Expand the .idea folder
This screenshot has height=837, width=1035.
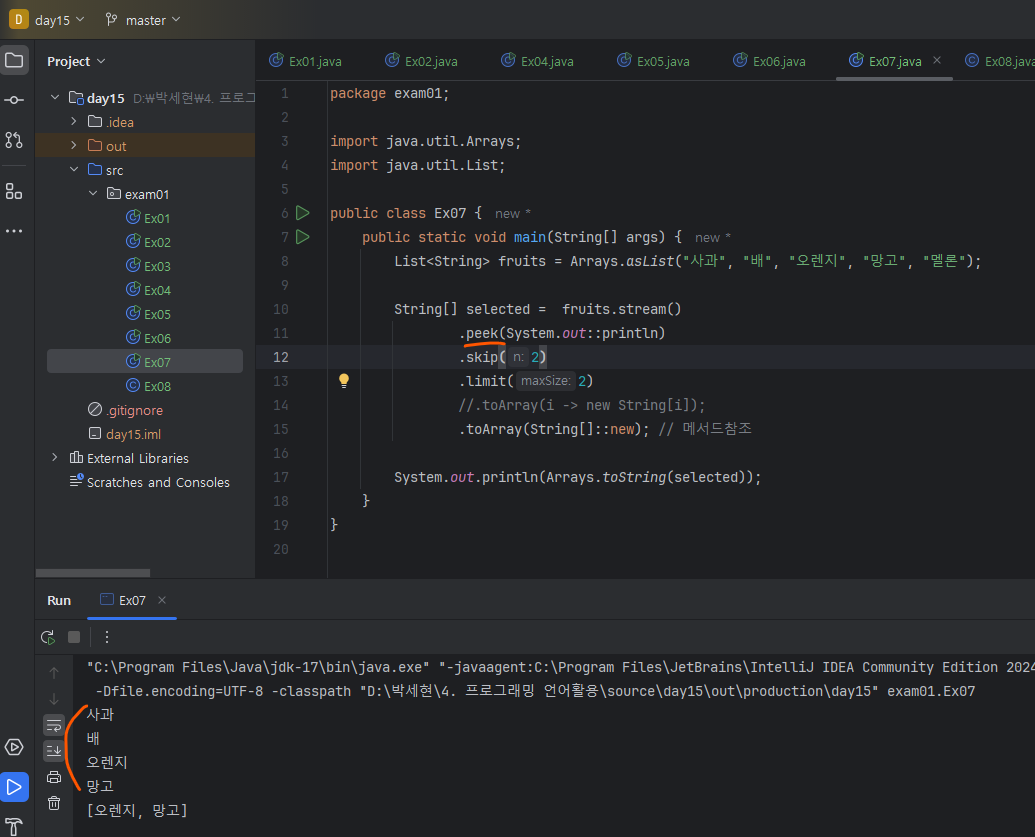point(74,121)
